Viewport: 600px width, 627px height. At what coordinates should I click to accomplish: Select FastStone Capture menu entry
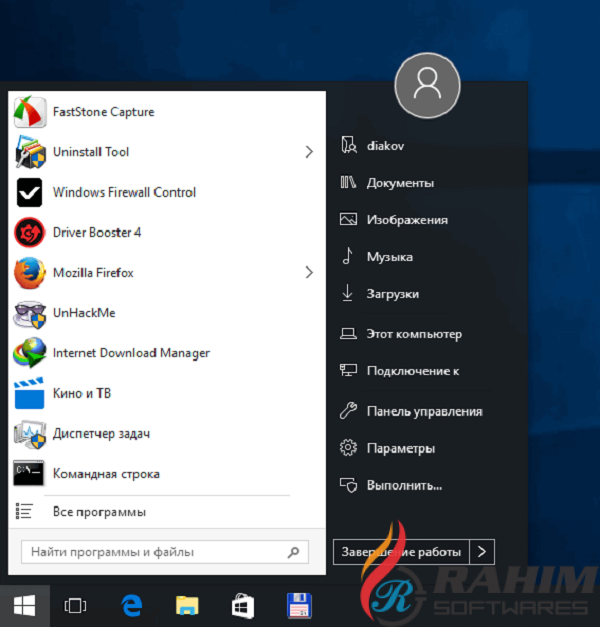(x=167, y=112)
